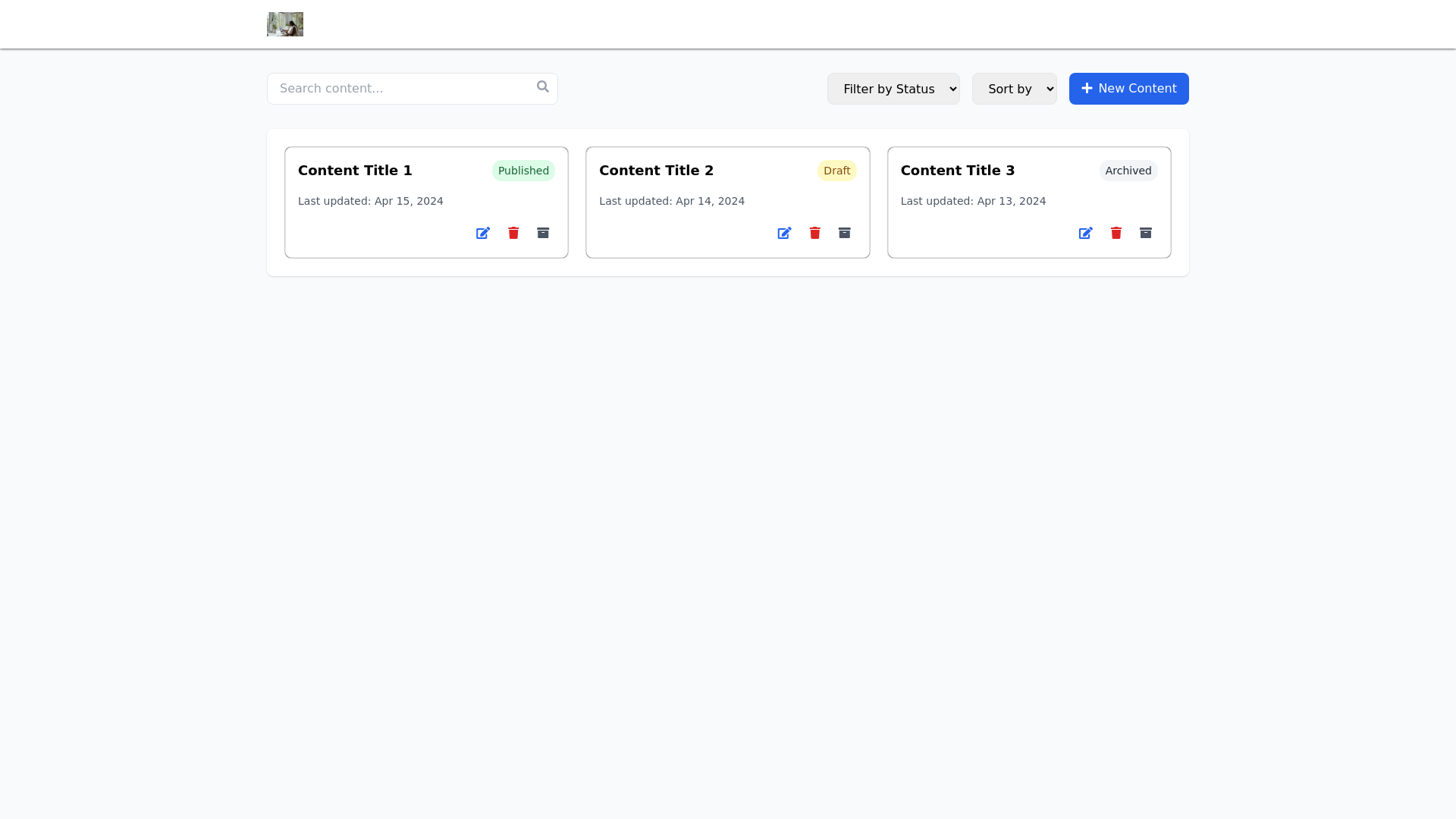The image size is (1456, 819).
Task: Archive Content Title 1 with the archive icon
Action: pyautogui.click(x=543, y=233)
